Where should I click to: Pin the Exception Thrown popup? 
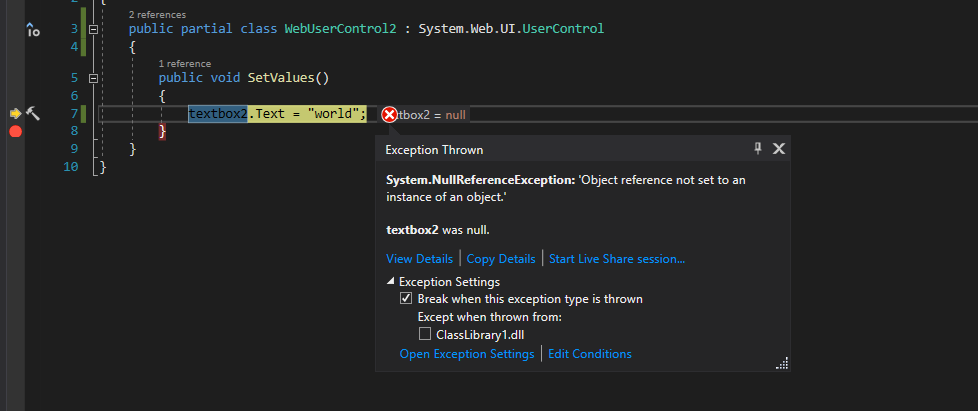[758, 148]
